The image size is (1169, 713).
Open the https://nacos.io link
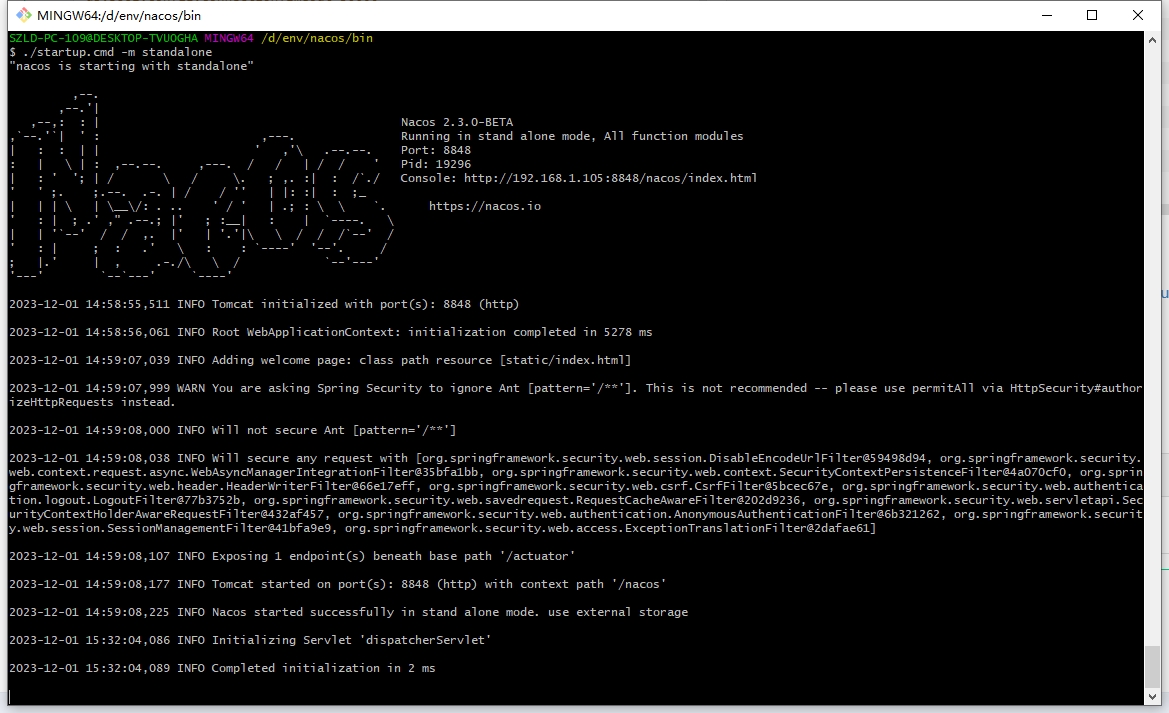pos(484,206)
